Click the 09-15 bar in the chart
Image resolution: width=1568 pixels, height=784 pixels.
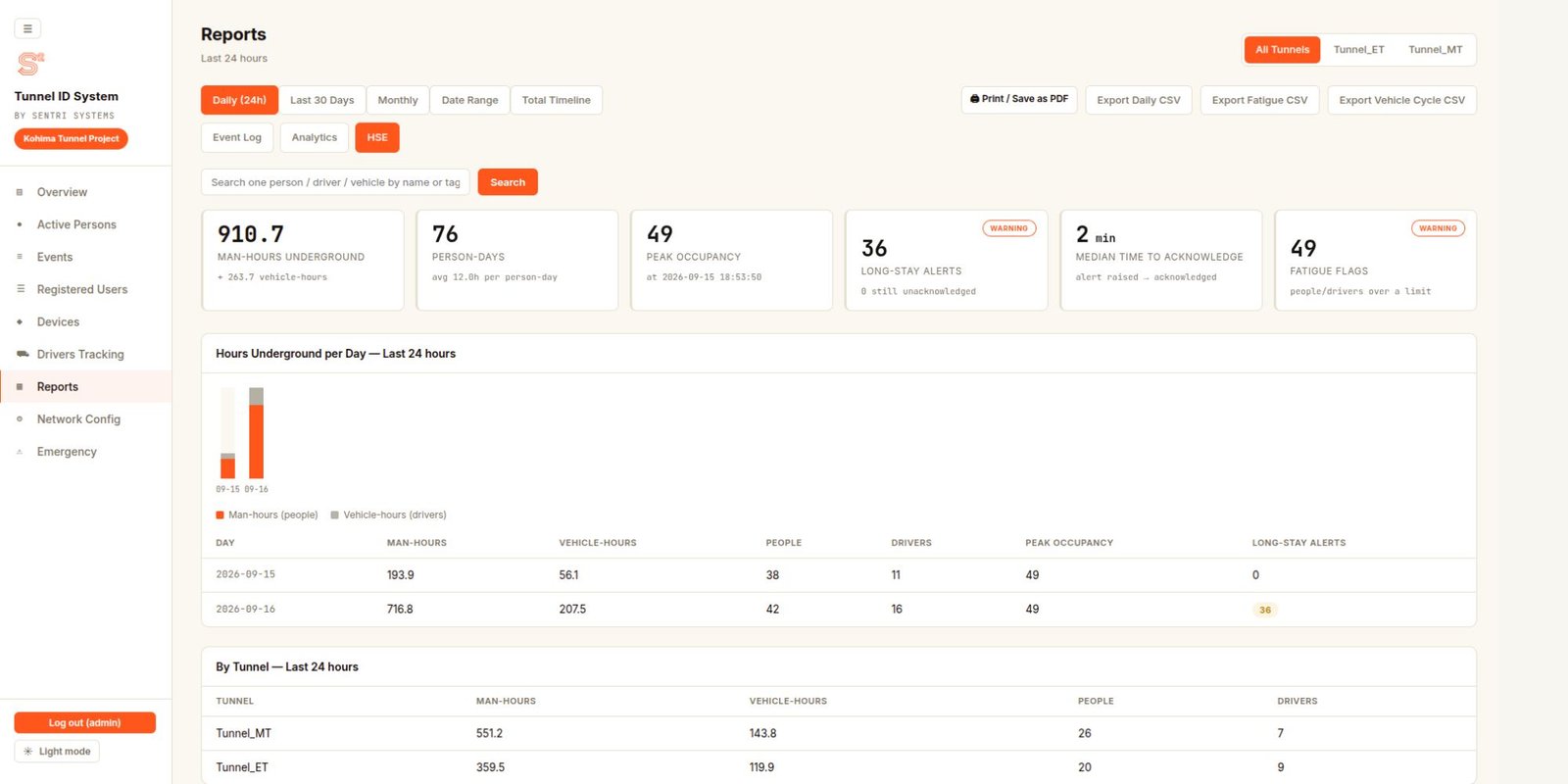coord(227,465)
